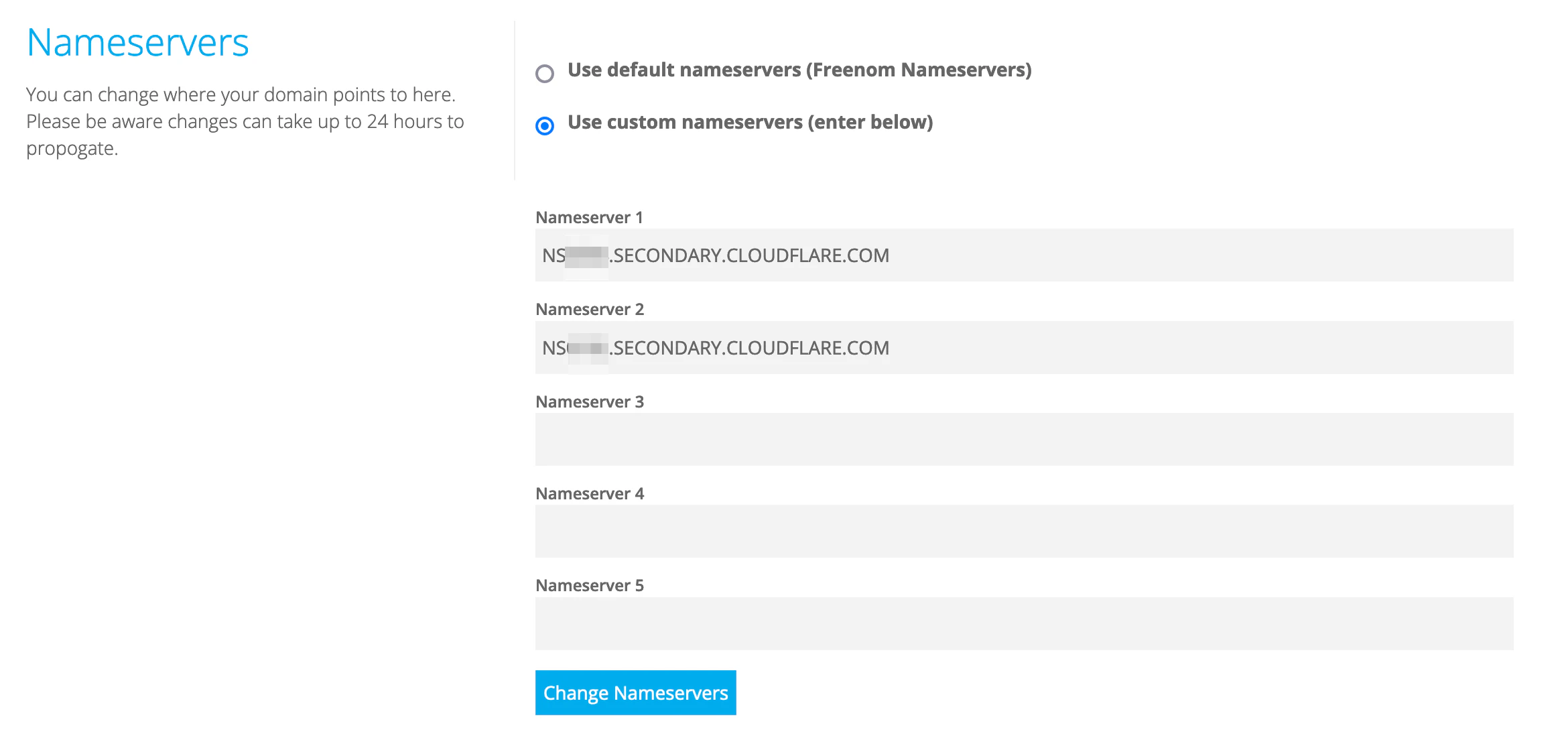The height and width of the screenshot is (740, 1568).
Task: Click the 'Nameserver 1' field label
Action: pos(589,217)
